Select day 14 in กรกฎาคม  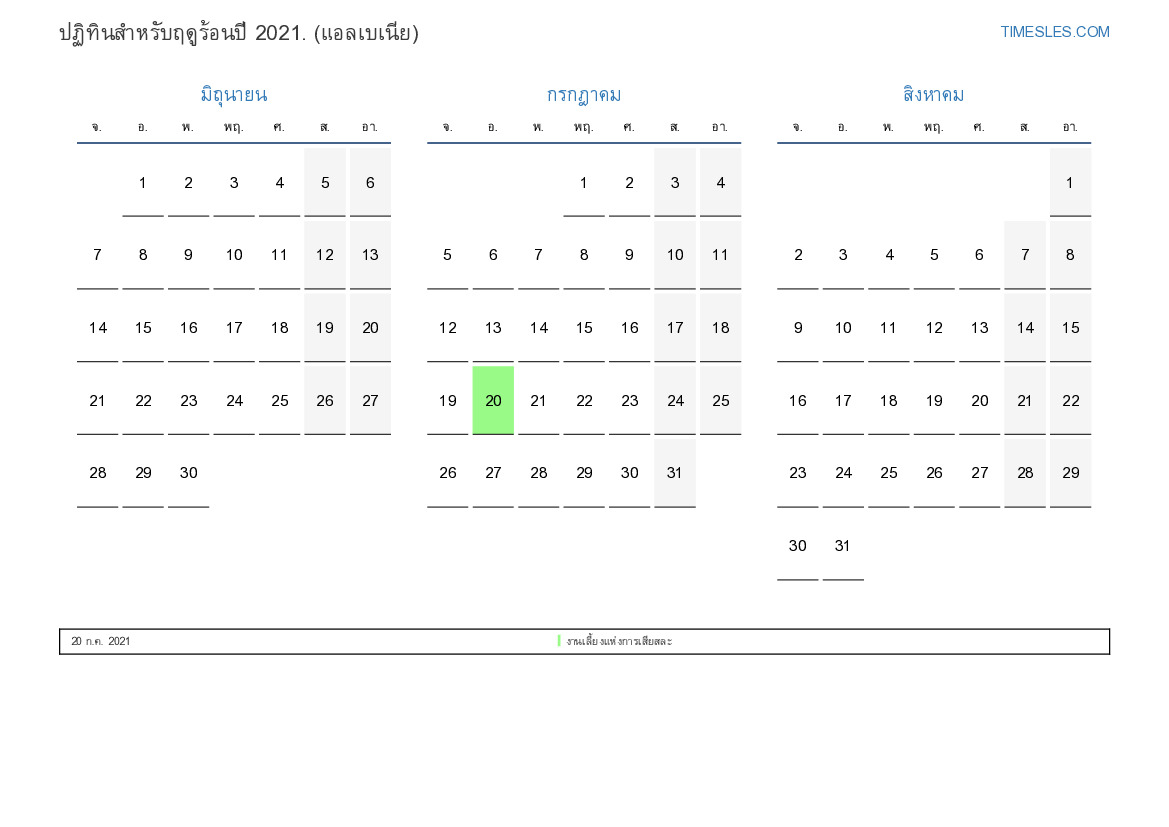(x=539, y=327)
